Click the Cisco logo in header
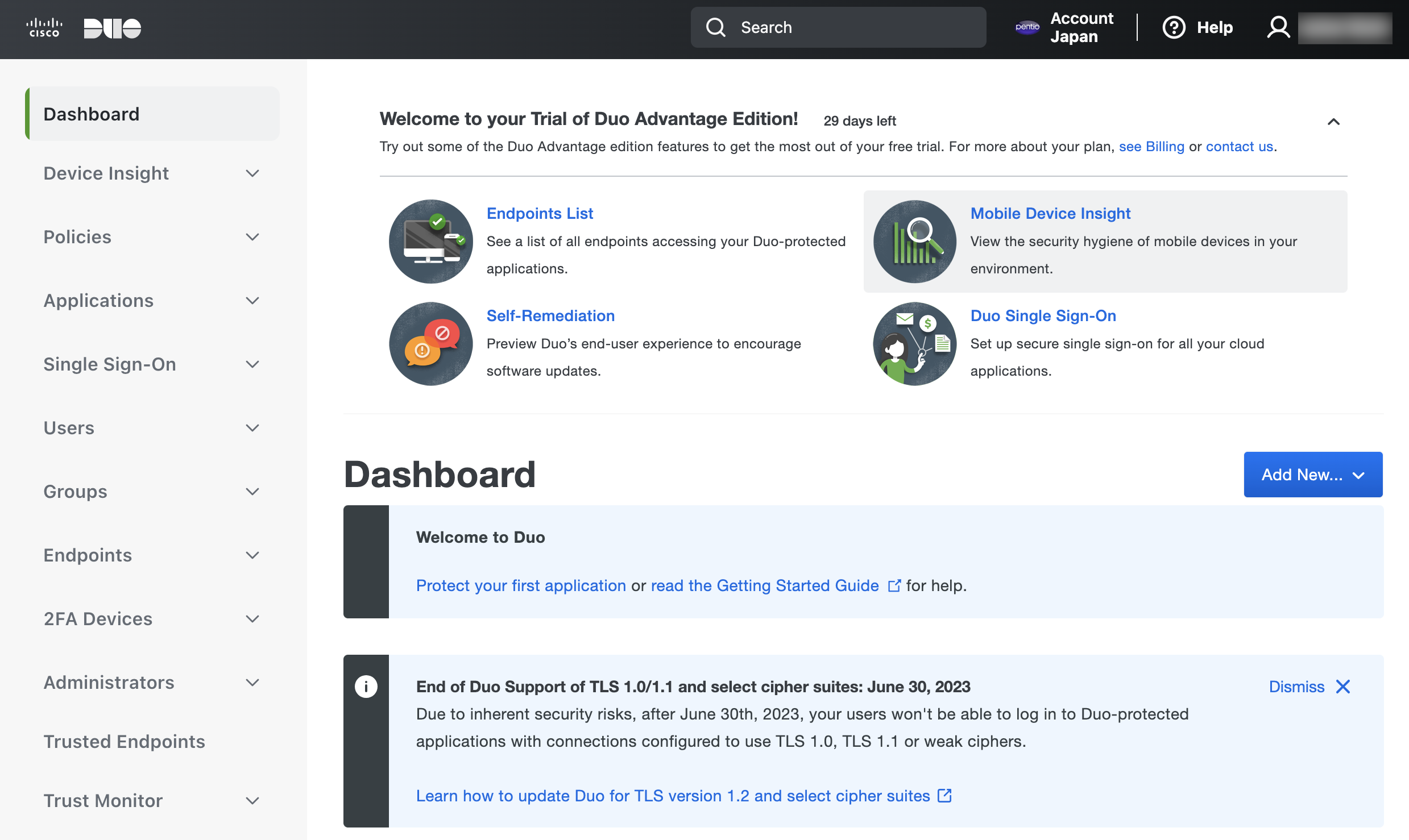This screenshot has height=840, width=1409. [x=44, y=28]
